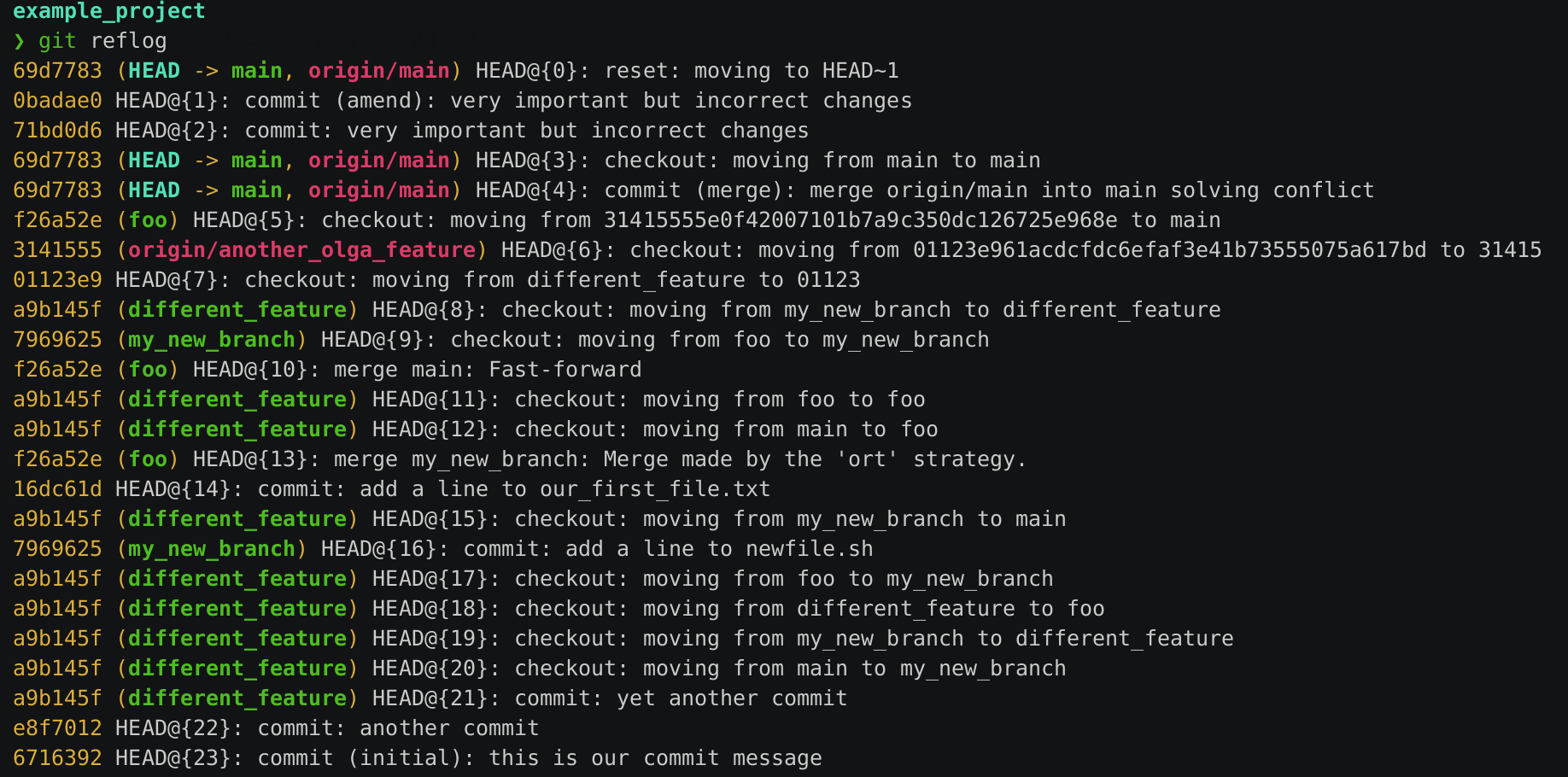Click my_new_branch label on the HEAD@{9} line

pyautogui.click(x=212, y=340)
